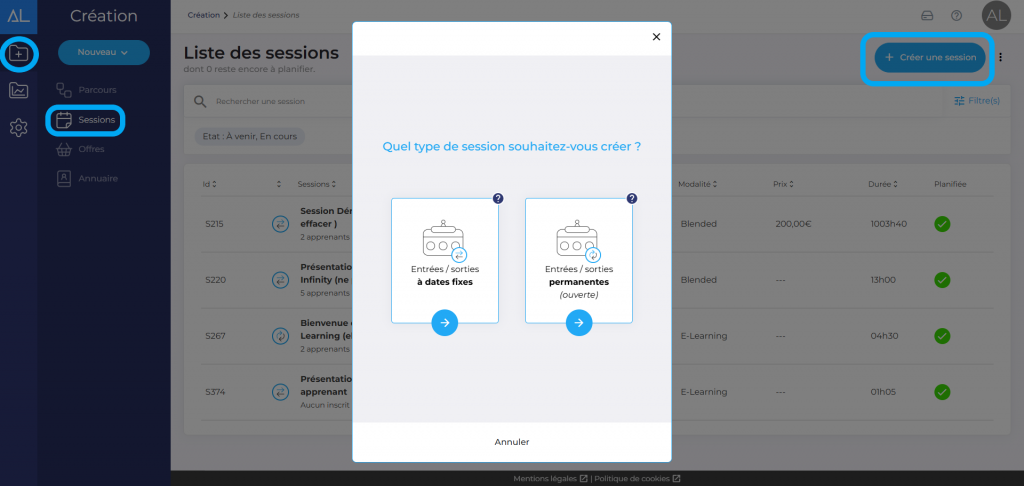Screen dimensions: 1024x486
Task: Click arrow button under 'permanentes (ouverte)'
Action: (579, 322)
